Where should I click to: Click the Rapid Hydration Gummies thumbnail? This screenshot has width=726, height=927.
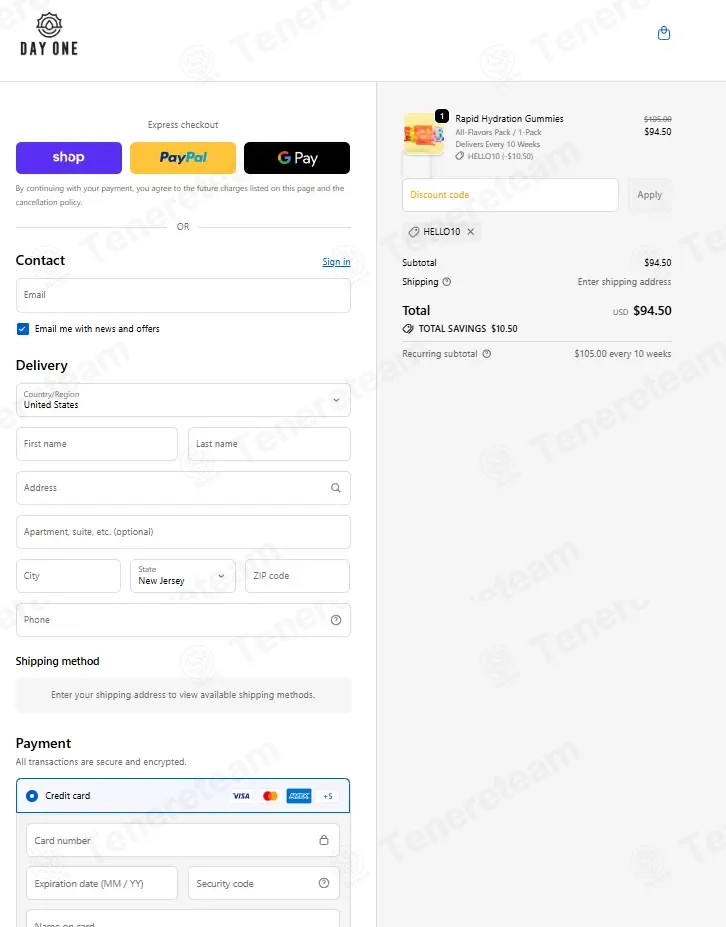(x=423, y=134)
